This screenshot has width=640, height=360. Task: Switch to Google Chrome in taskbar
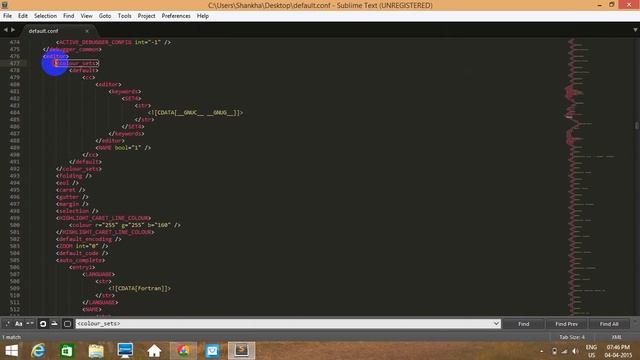click(x=183, y=351)
